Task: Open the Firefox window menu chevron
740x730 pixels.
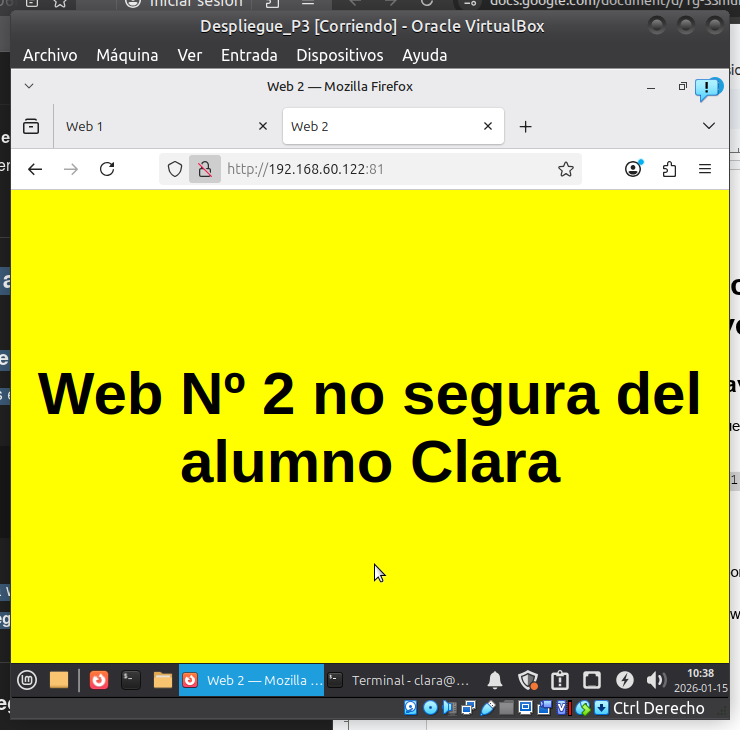Action: 29,86
